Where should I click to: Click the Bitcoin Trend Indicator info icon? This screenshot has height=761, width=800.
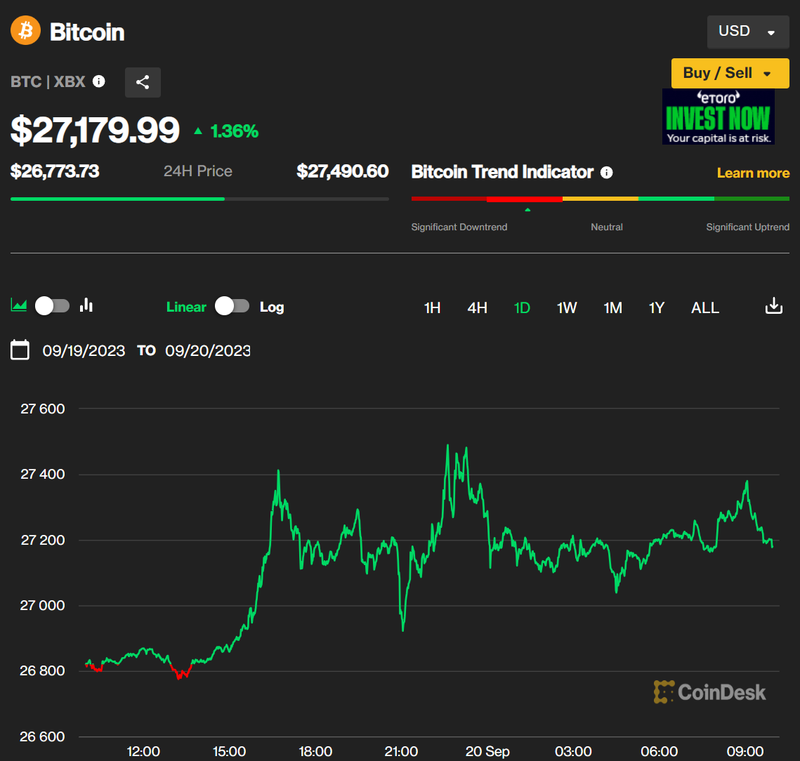click(606, 172)
